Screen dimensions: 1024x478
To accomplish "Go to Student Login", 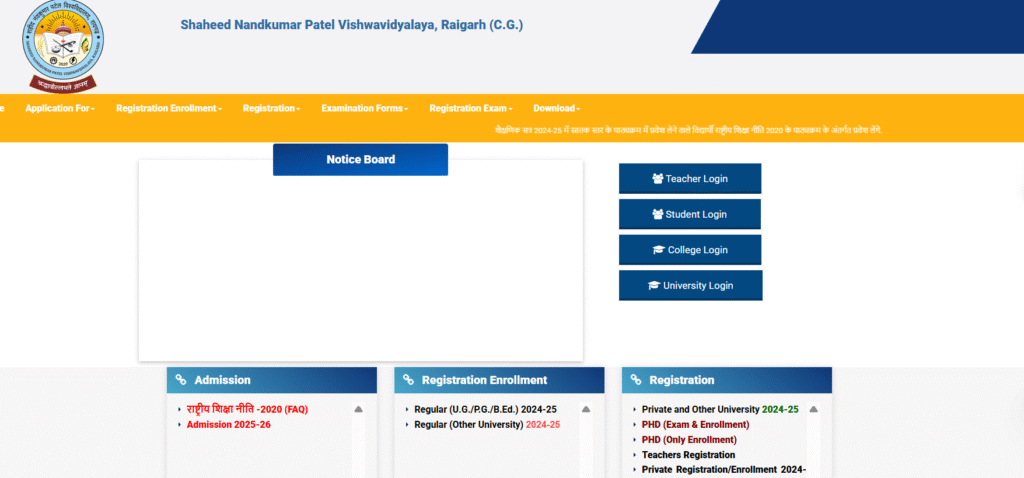I will tap(690, 214).
